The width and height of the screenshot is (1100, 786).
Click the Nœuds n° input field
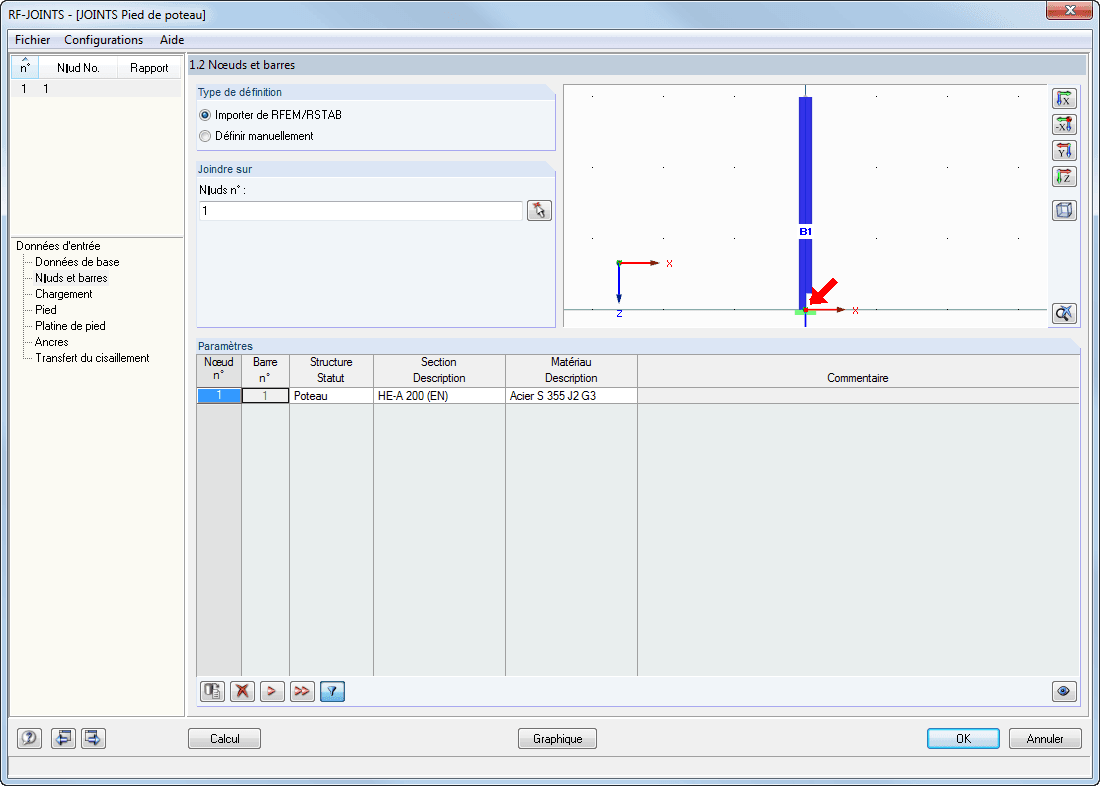click(x=361, y=211)
